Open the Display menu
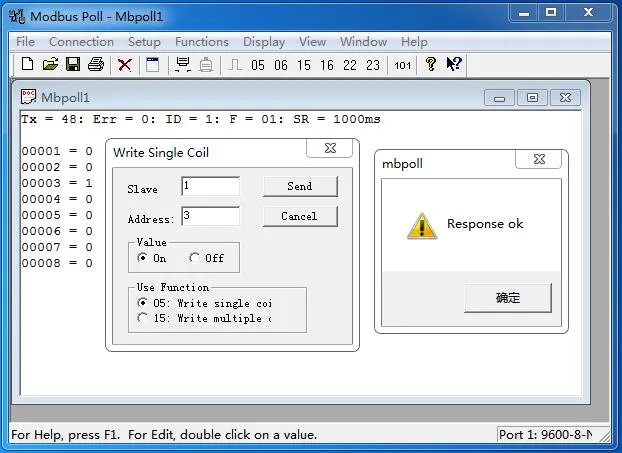Viewport: 622px width, 453px height. coord(264,42)
